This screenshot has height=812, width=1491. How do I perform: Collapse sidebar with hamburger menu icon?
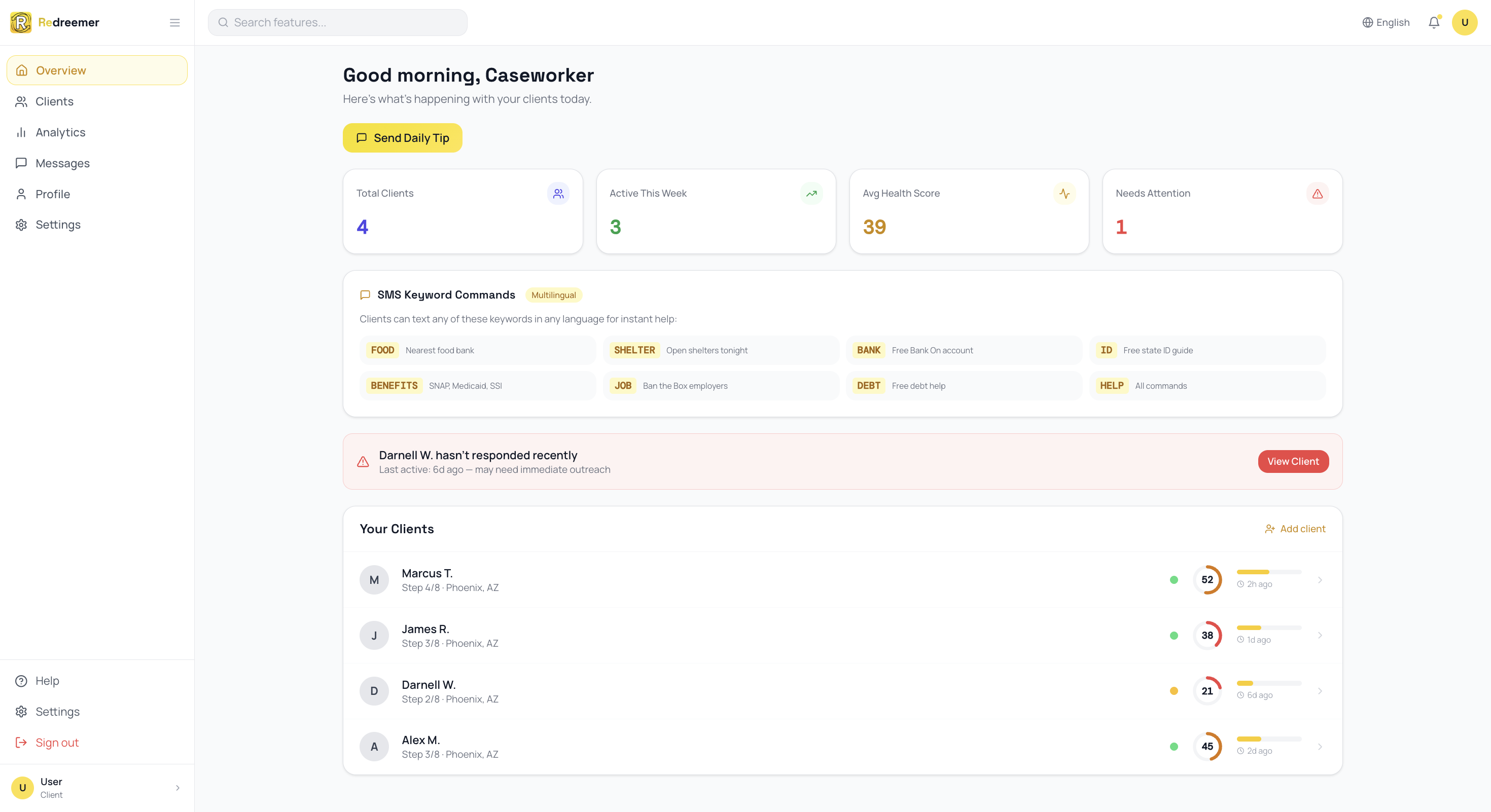click(174, 22)
